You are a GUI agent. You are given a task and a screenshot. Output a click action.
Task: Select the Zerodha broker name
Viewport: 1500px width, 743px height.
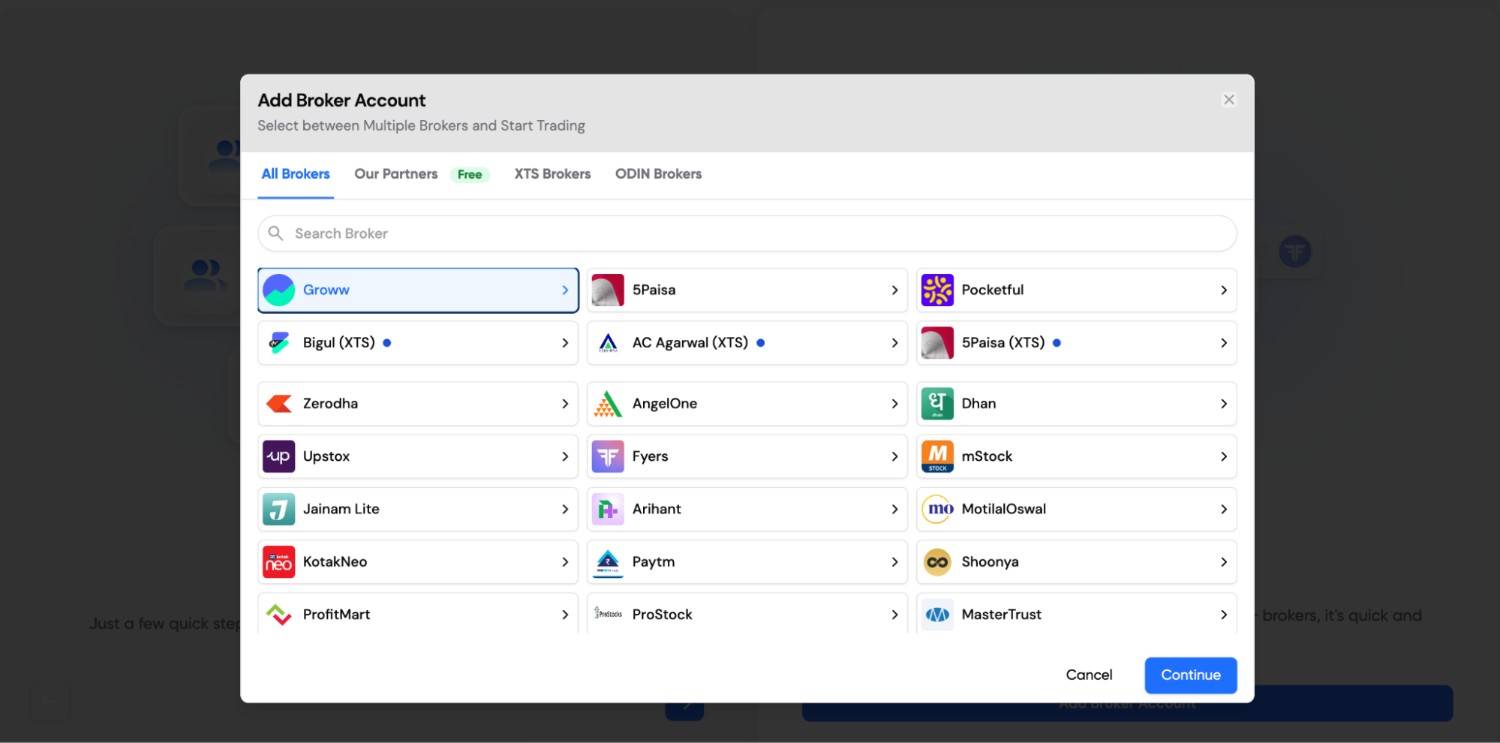tap(330, 404)
